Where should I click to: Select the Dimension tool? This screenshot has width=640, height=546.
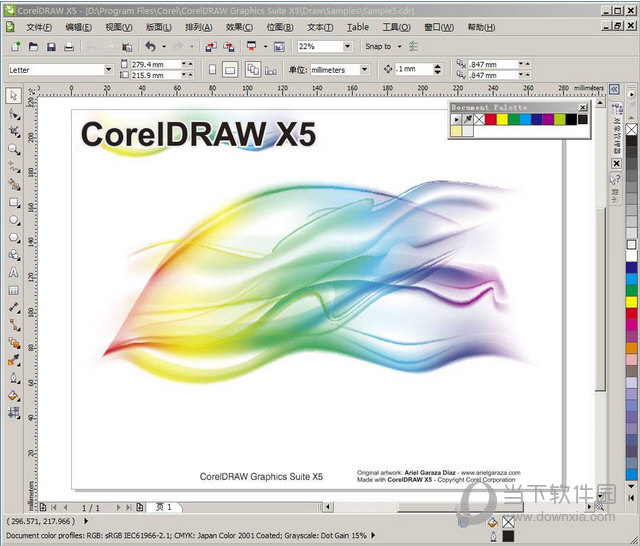[x=14, y=307]
